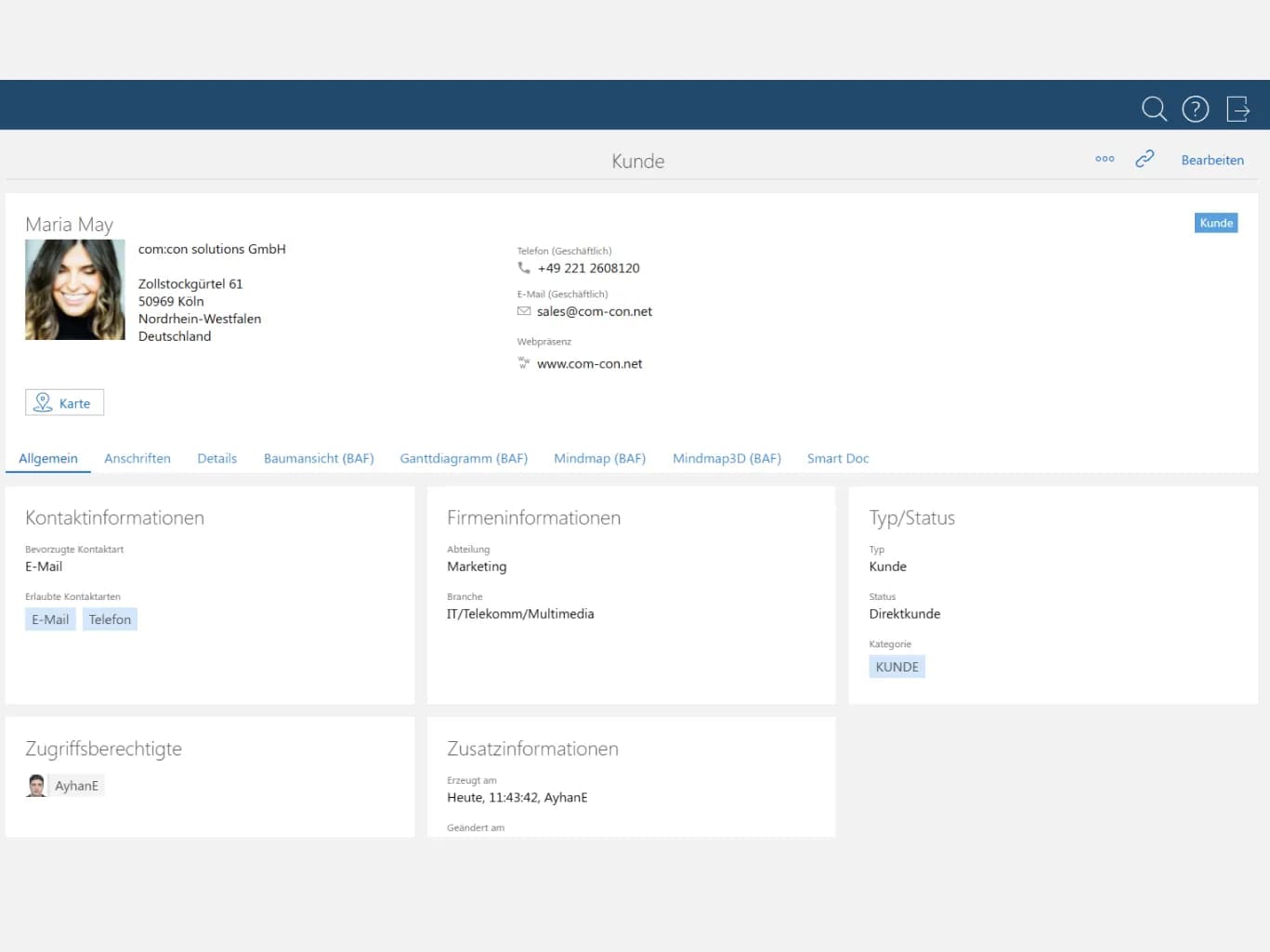The image size is (1270, 952).
Task: Copy the record link via the chain icon
Action: point(1144,159)
